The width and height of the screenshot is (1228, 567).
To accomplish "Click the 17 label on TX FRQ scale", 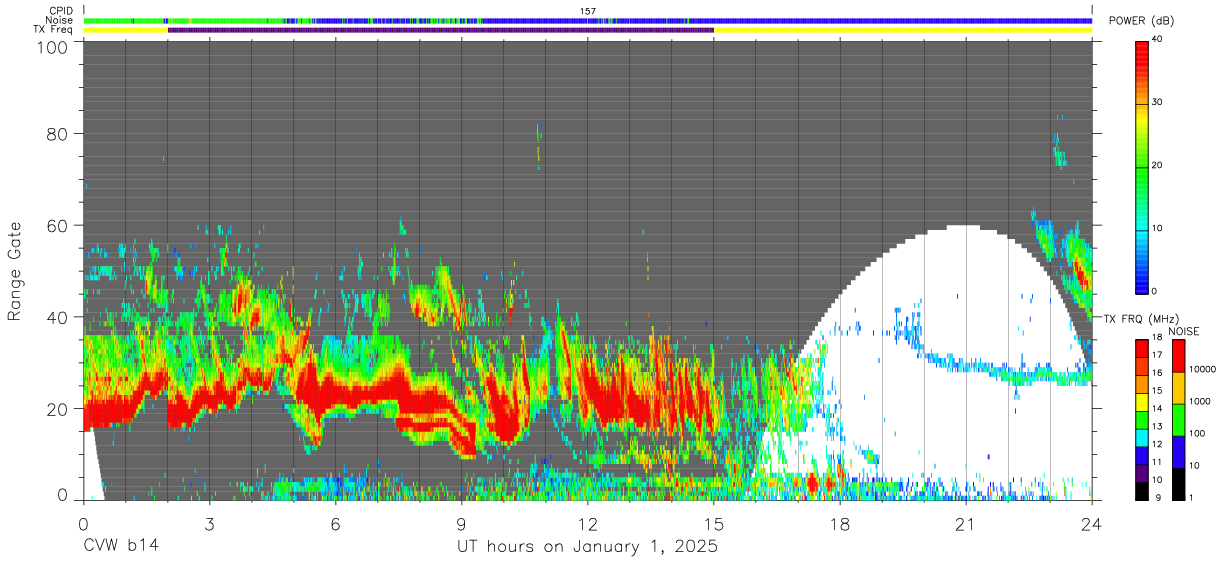I will [x=1156, y=357].
